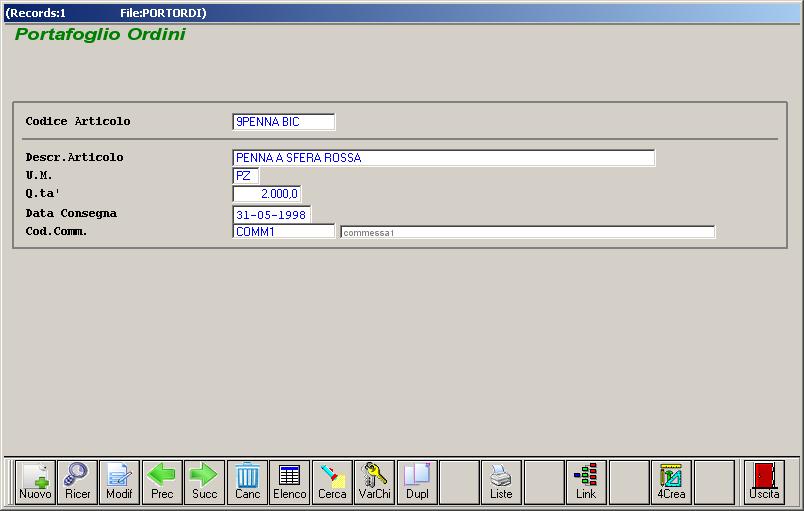The image size is (804, 511).
Task: Click the Data Consegna date field
Action: [271, 215]
